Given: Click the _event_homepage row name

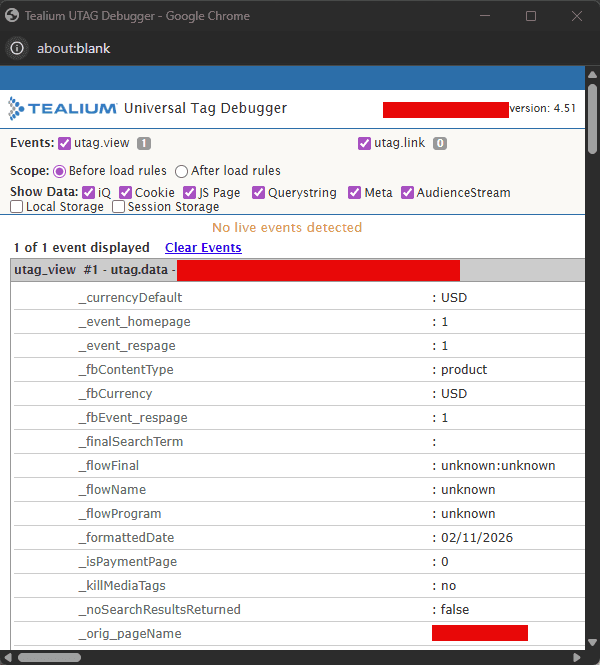Looking at the screenshot, I should tap(134, 322).
